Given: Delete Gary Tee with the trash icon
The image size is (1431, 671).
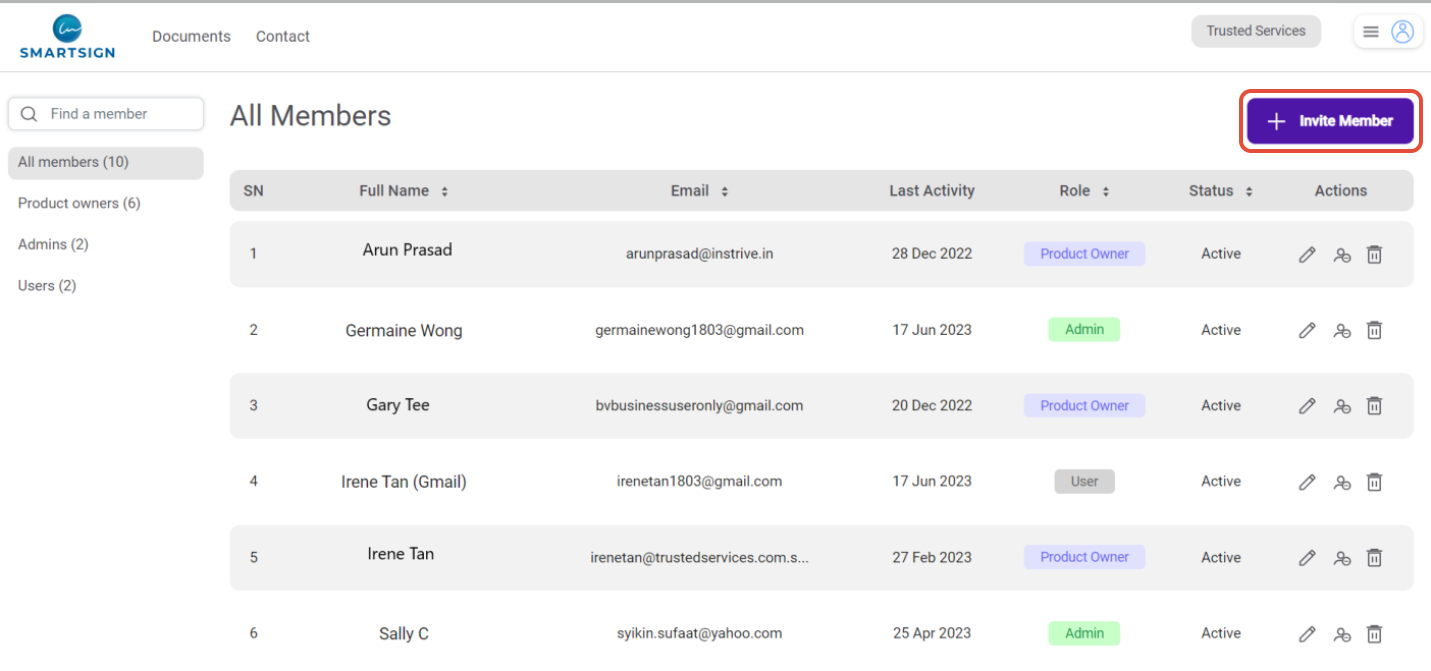Looking at the screenshot, I should [x=1374, y=406].
